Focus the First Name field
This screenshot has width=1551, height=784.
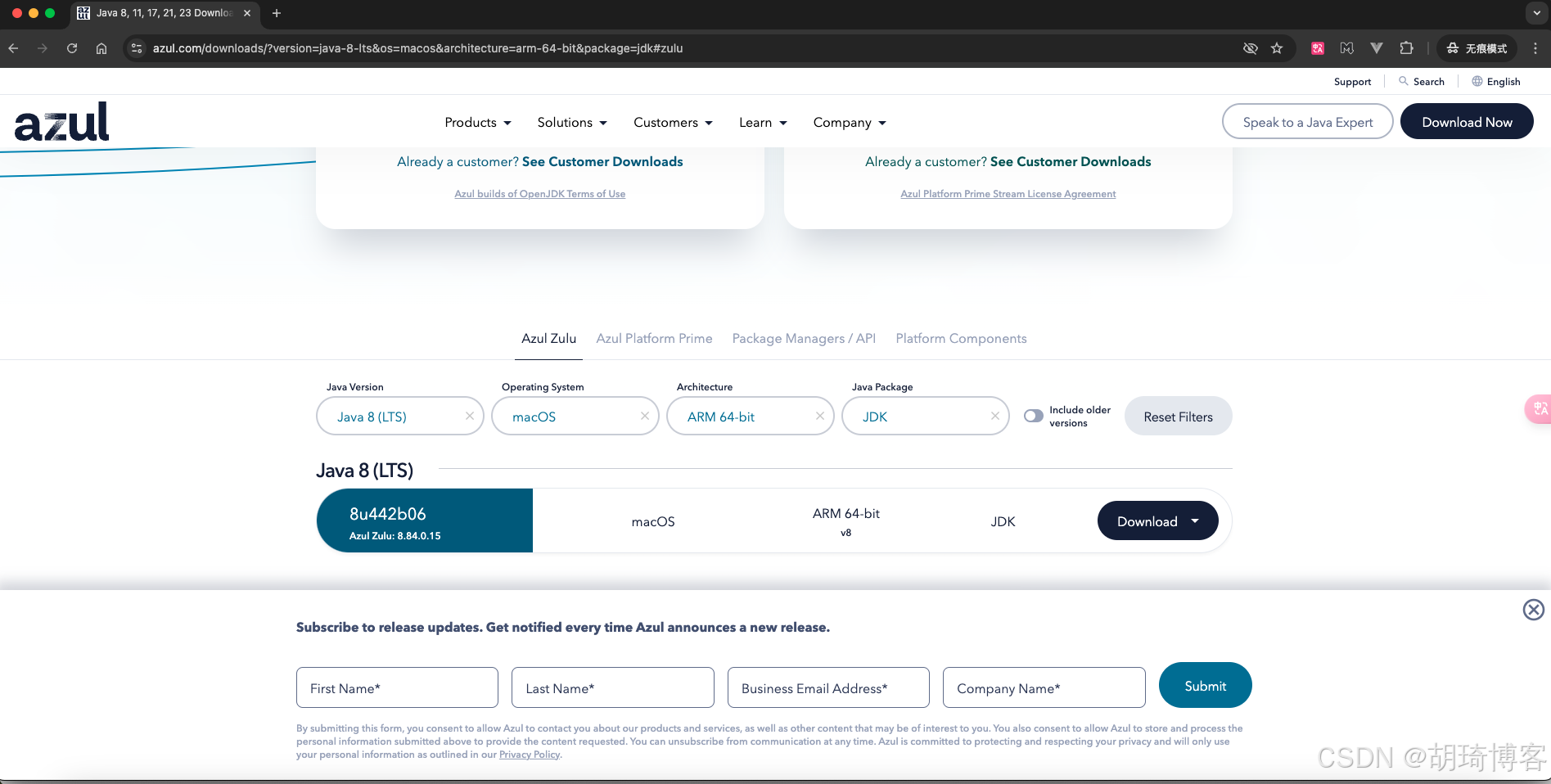(397, 687)
